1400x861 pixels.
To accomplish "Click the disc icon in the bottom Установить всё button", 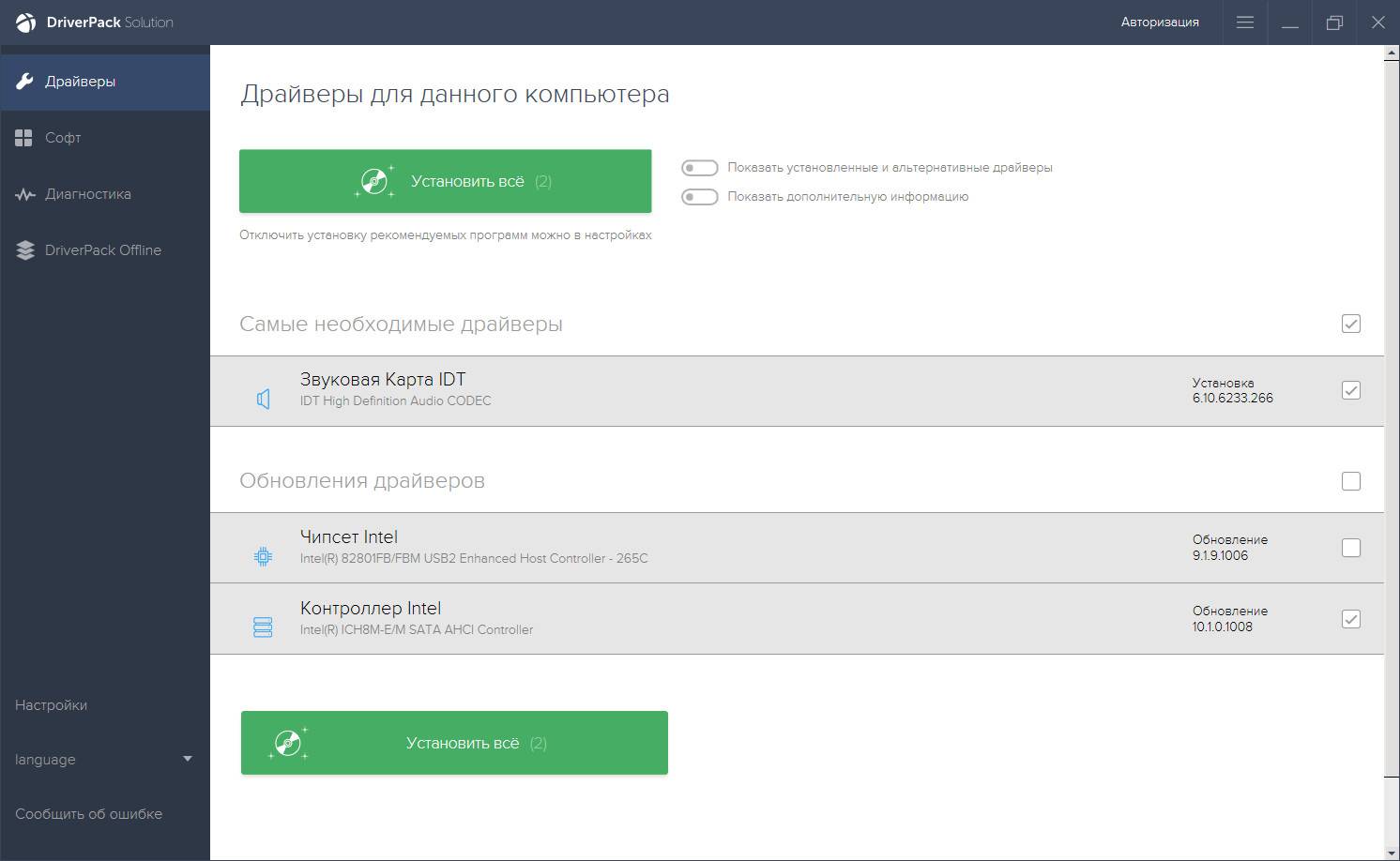I will [288, 743].
